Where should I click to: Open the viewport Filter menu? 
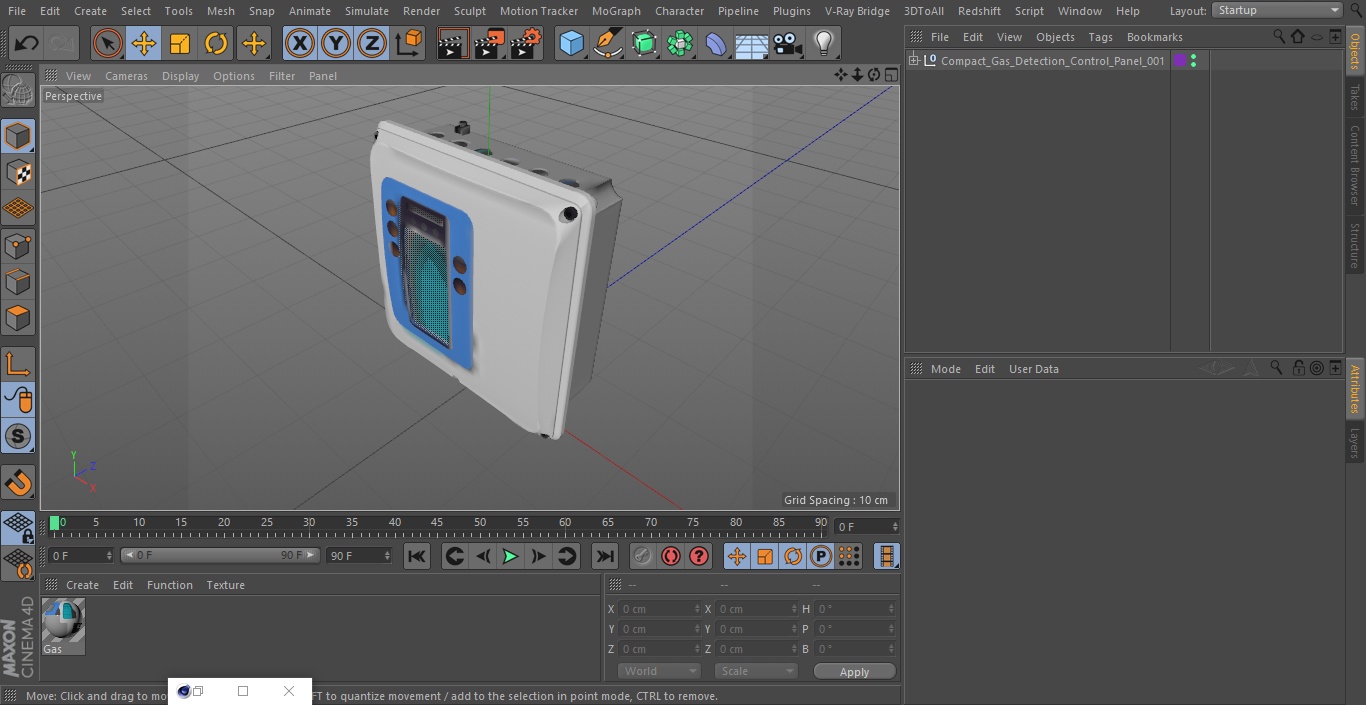tap(282, 76)
